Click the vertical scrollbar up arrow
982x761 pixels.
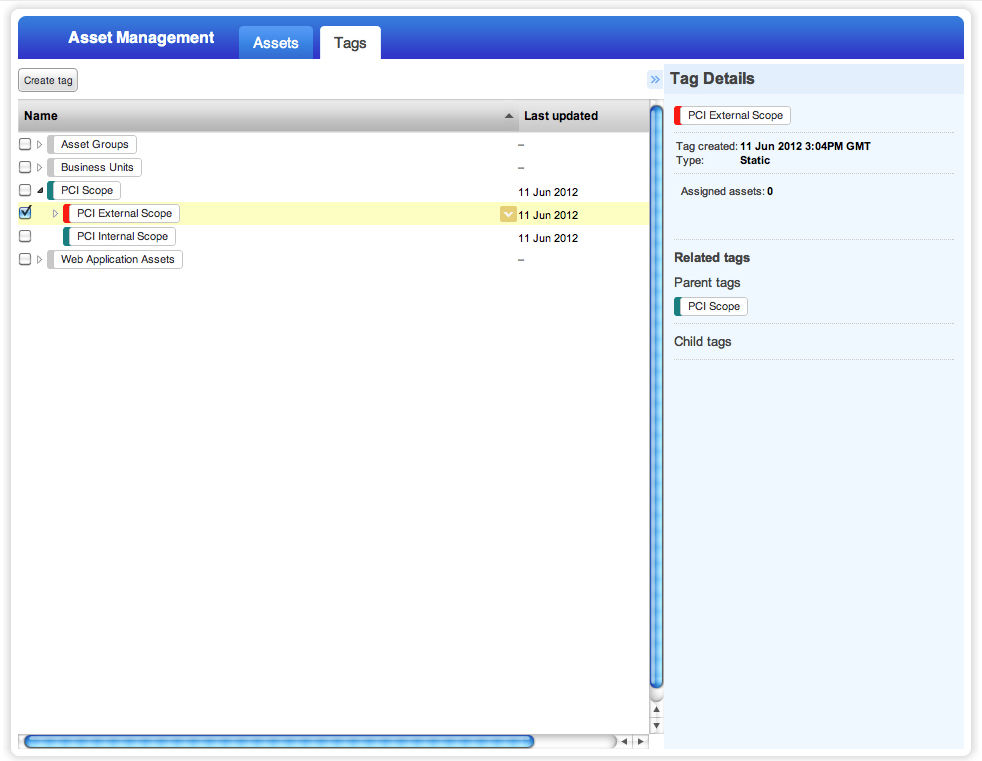[656, 710]
